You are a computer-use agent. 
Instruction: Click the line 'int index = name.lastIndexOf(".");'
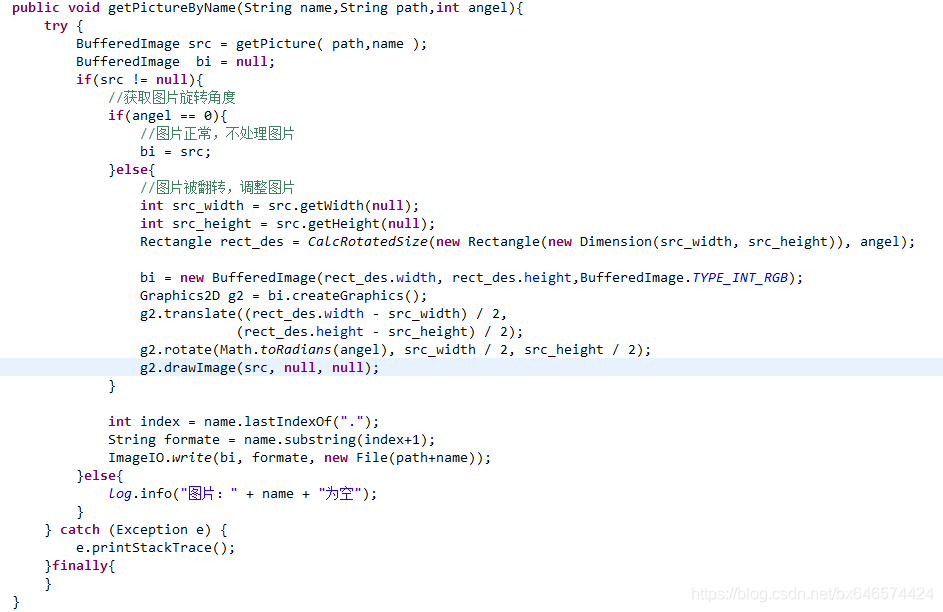(244, 423)
